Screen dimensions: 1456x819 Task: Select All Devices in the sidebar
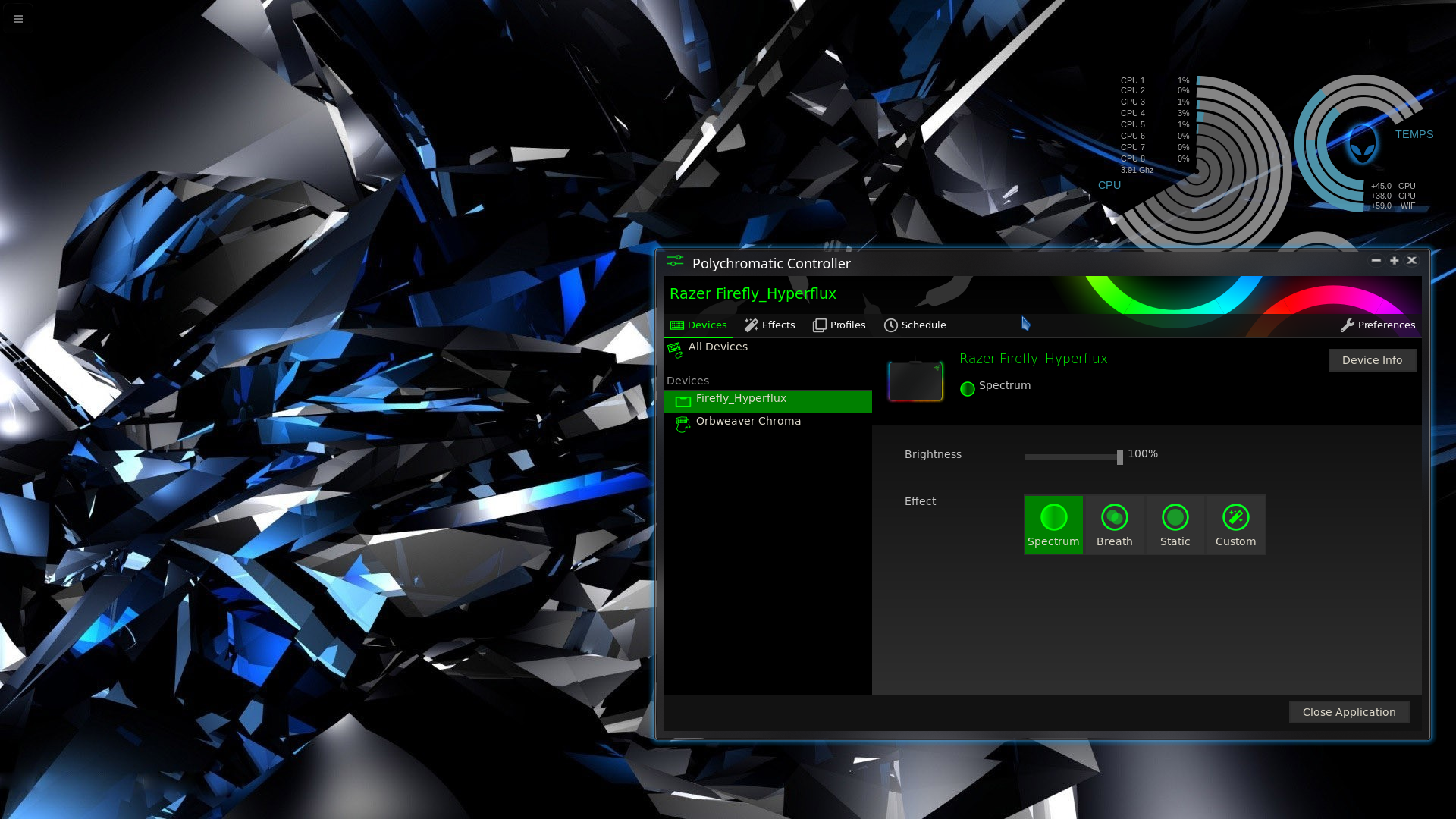(x=717, y=347)
